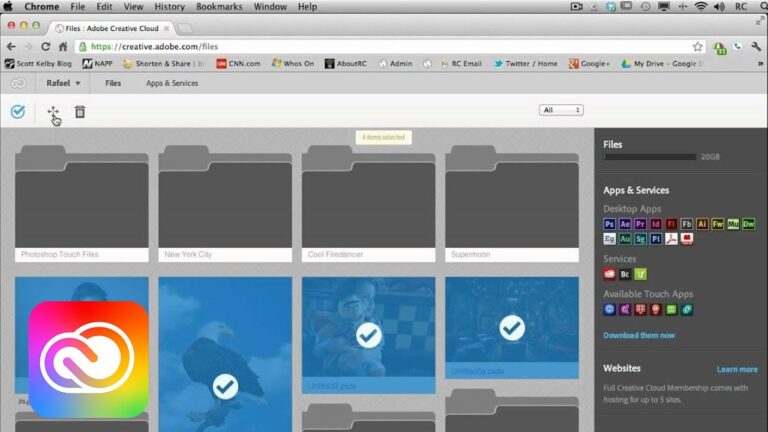768x432 pixels.
Task: Open the Prelude (Pl) app icon
Action: [656, 239]
